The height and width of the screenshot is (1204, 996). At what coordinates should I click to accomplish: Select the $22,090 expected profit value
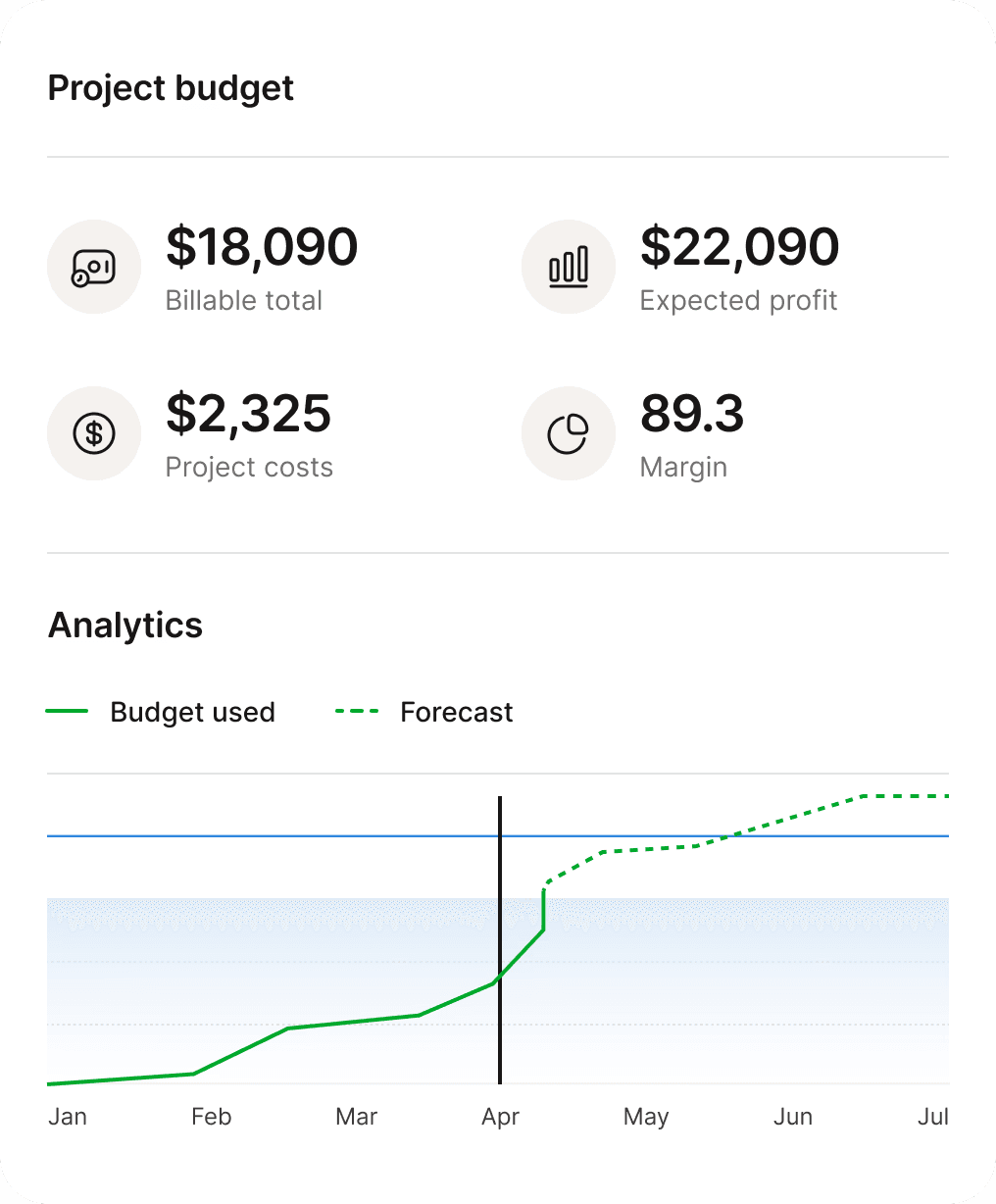[x=739, y=247]
